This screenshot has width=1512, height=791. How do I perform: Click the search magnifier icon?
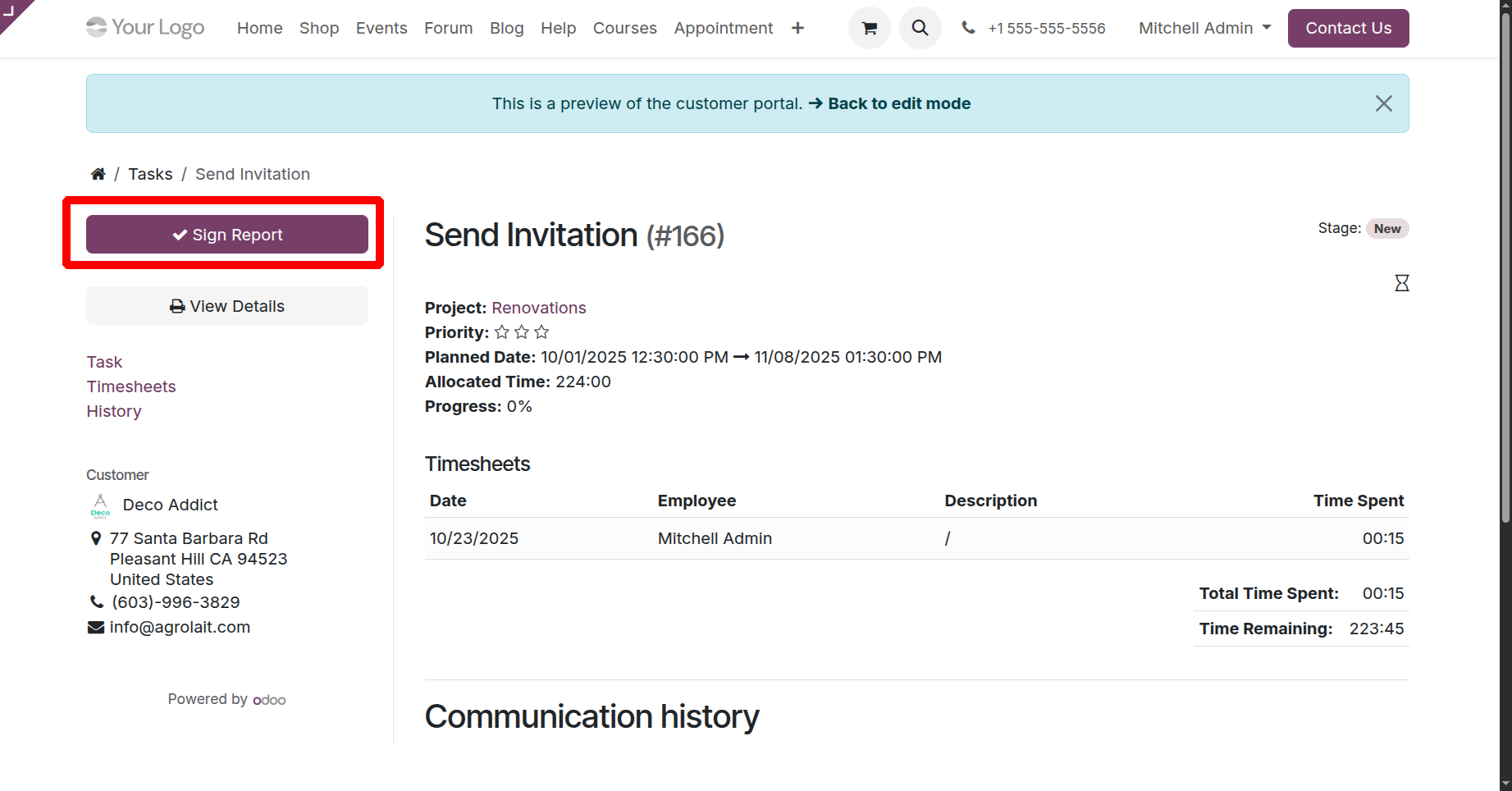point(920,28)
